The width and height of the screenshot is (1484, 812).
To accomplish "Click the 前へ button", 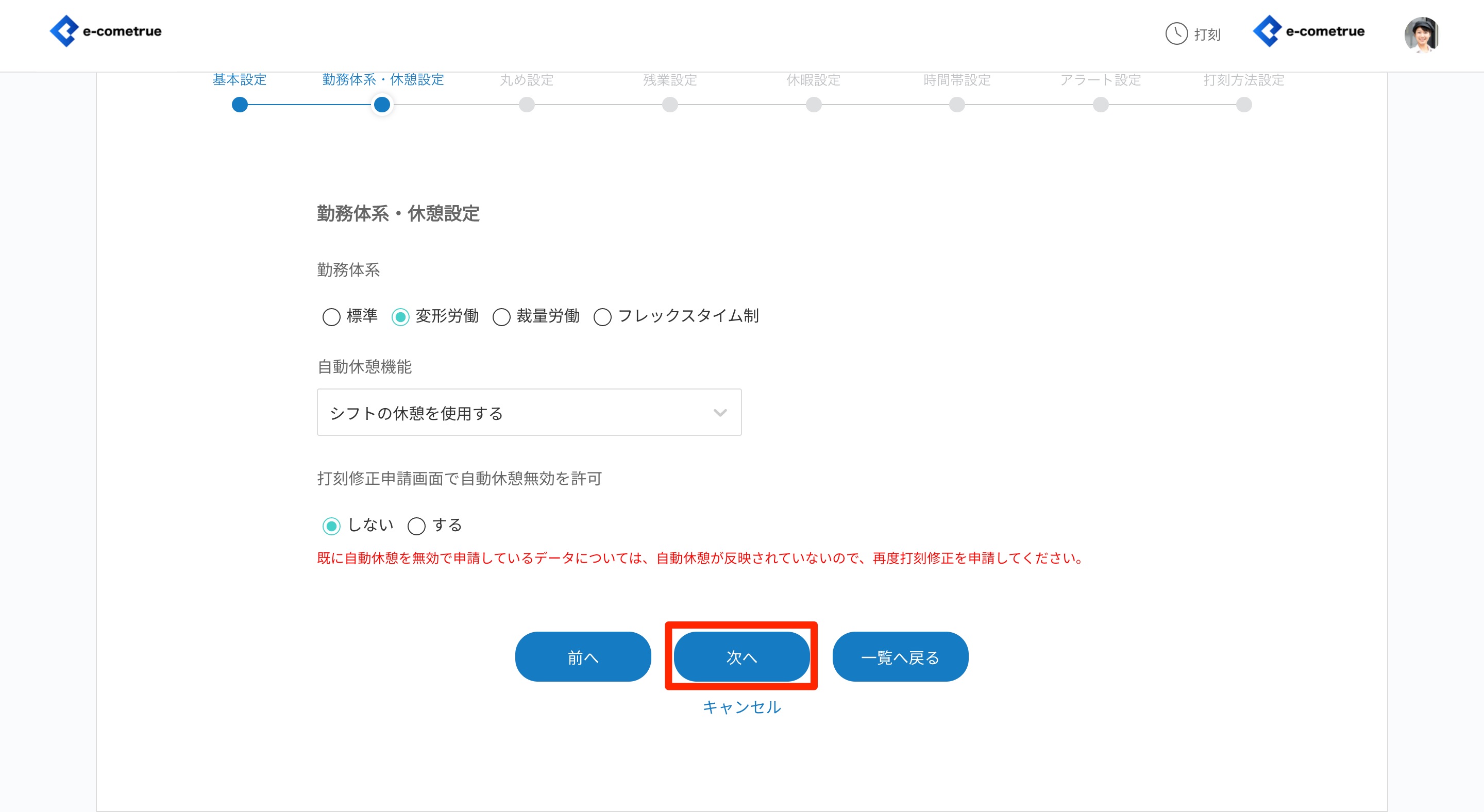I will point(583,656).
